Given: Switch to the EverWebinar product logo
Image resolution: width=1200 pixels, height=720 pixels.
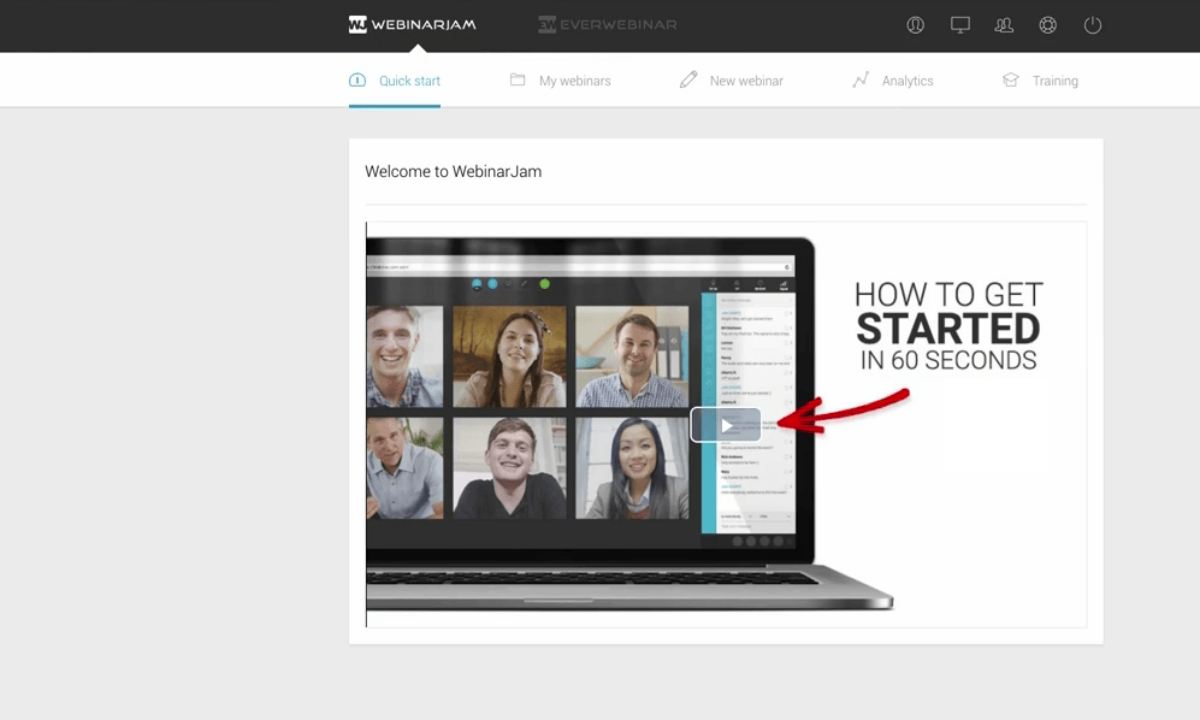Looking at the screenshot, I should click(607, 24).
